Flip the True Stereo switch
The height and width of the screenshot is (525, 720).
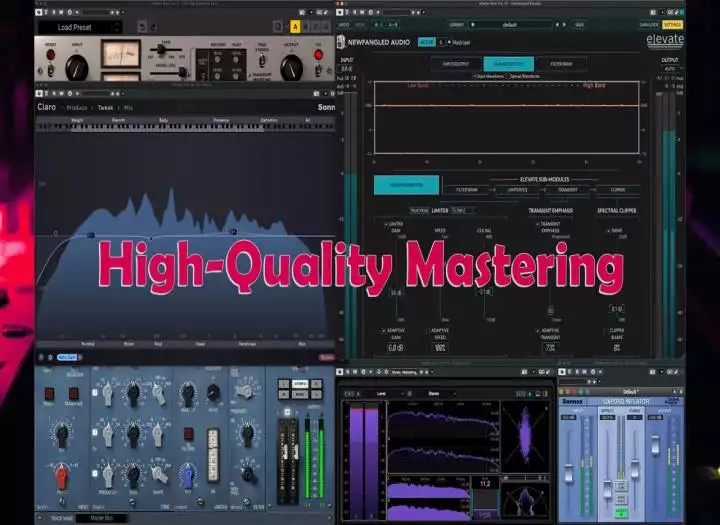click(262, 61)
